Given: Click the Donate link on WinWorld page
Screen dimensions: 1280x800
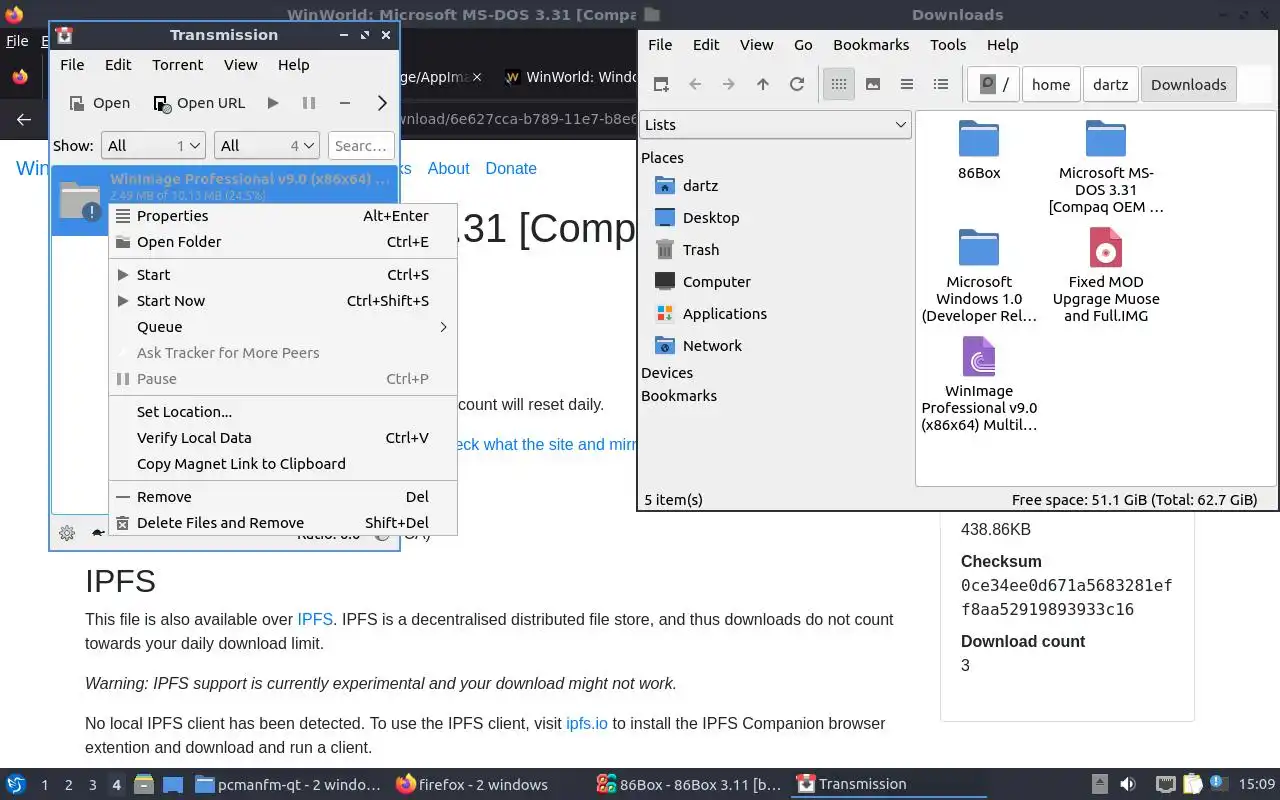Looking at the screenshot, I should click(511, 169).
